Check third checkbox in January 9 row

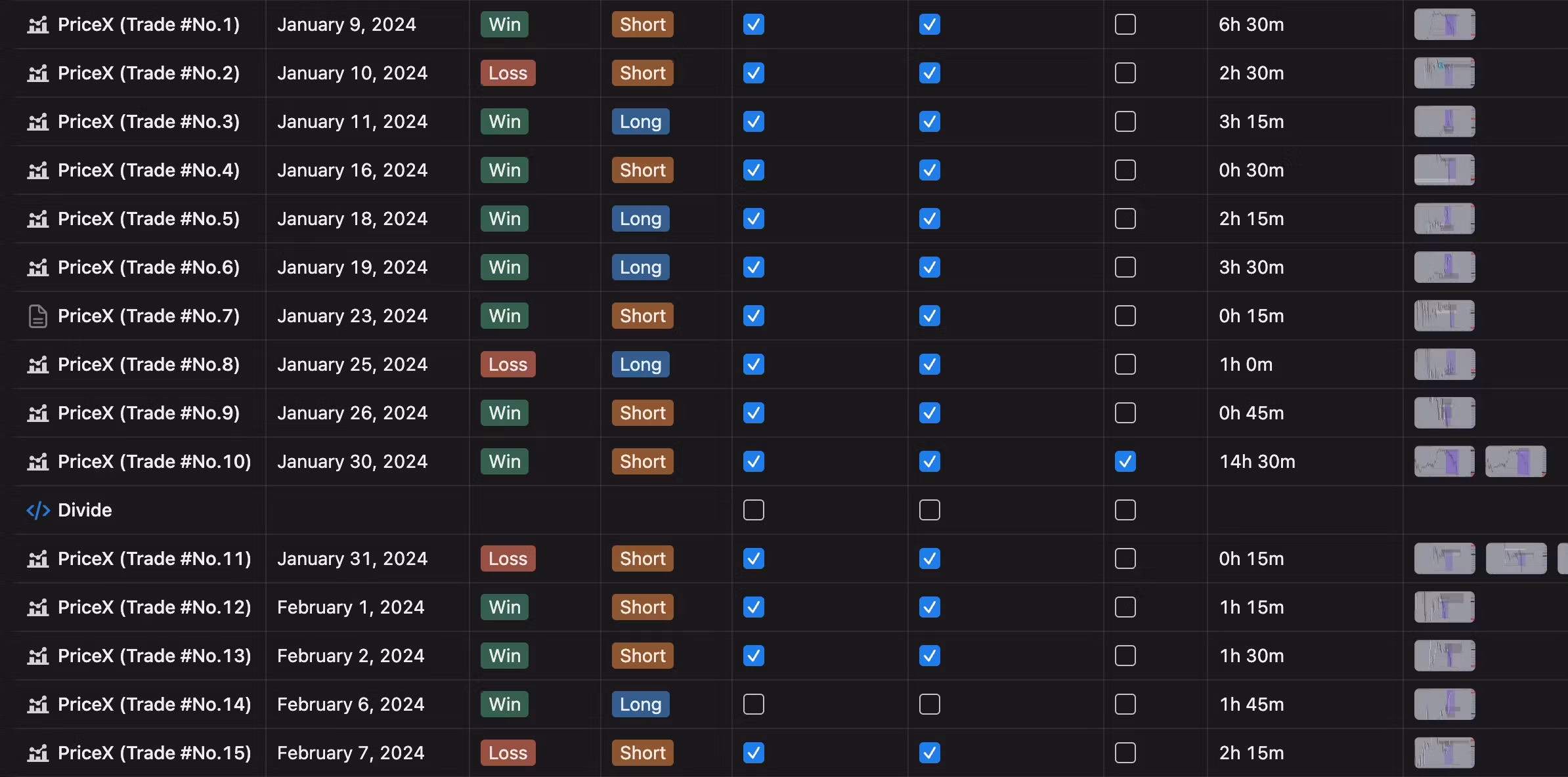point(1125,25)
